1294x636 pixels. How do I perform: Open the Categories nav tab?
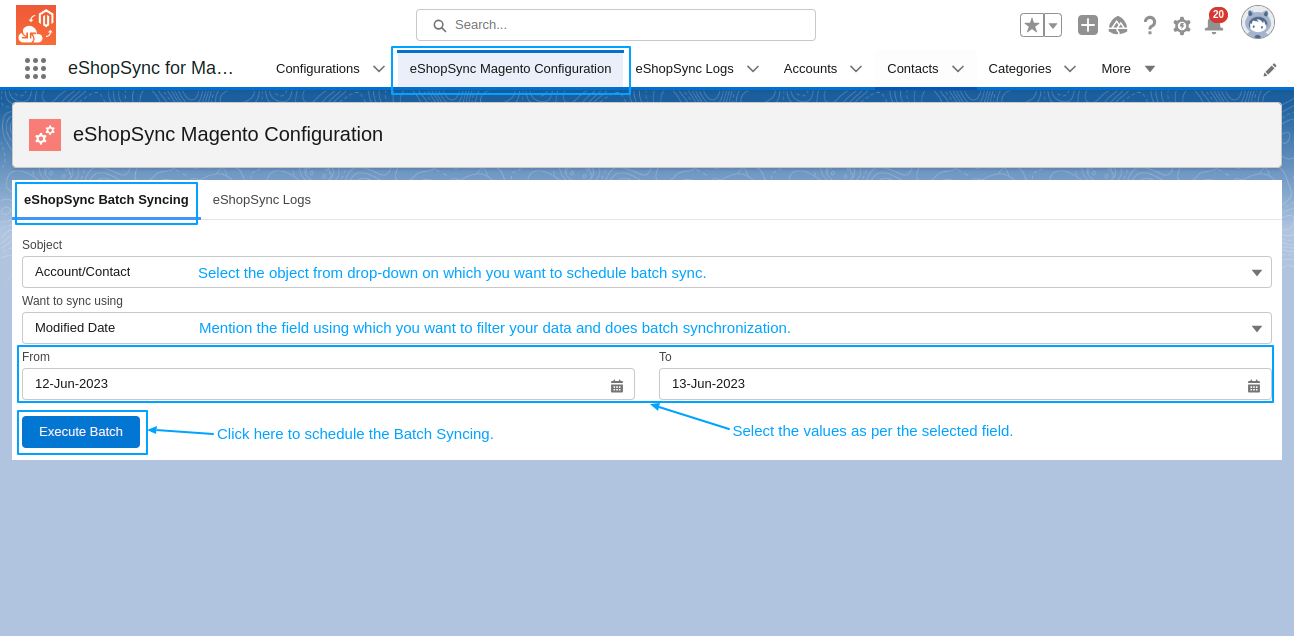[x=1020, y=68]
